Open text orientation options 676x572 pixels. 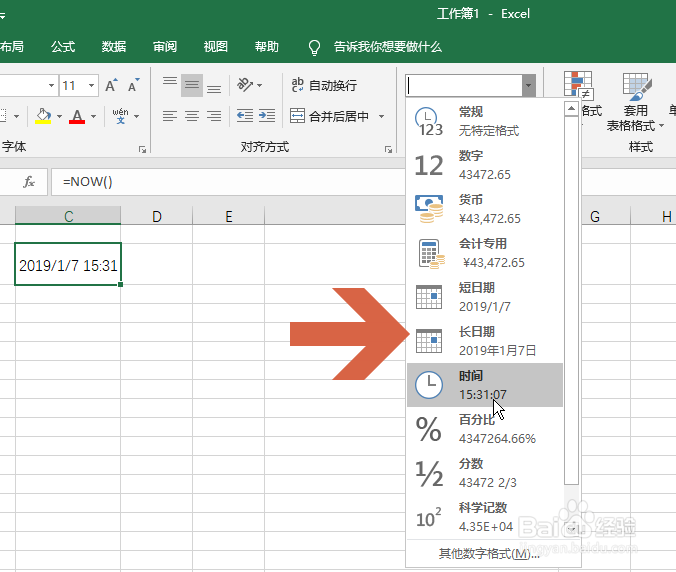click(x=245, y=85)
